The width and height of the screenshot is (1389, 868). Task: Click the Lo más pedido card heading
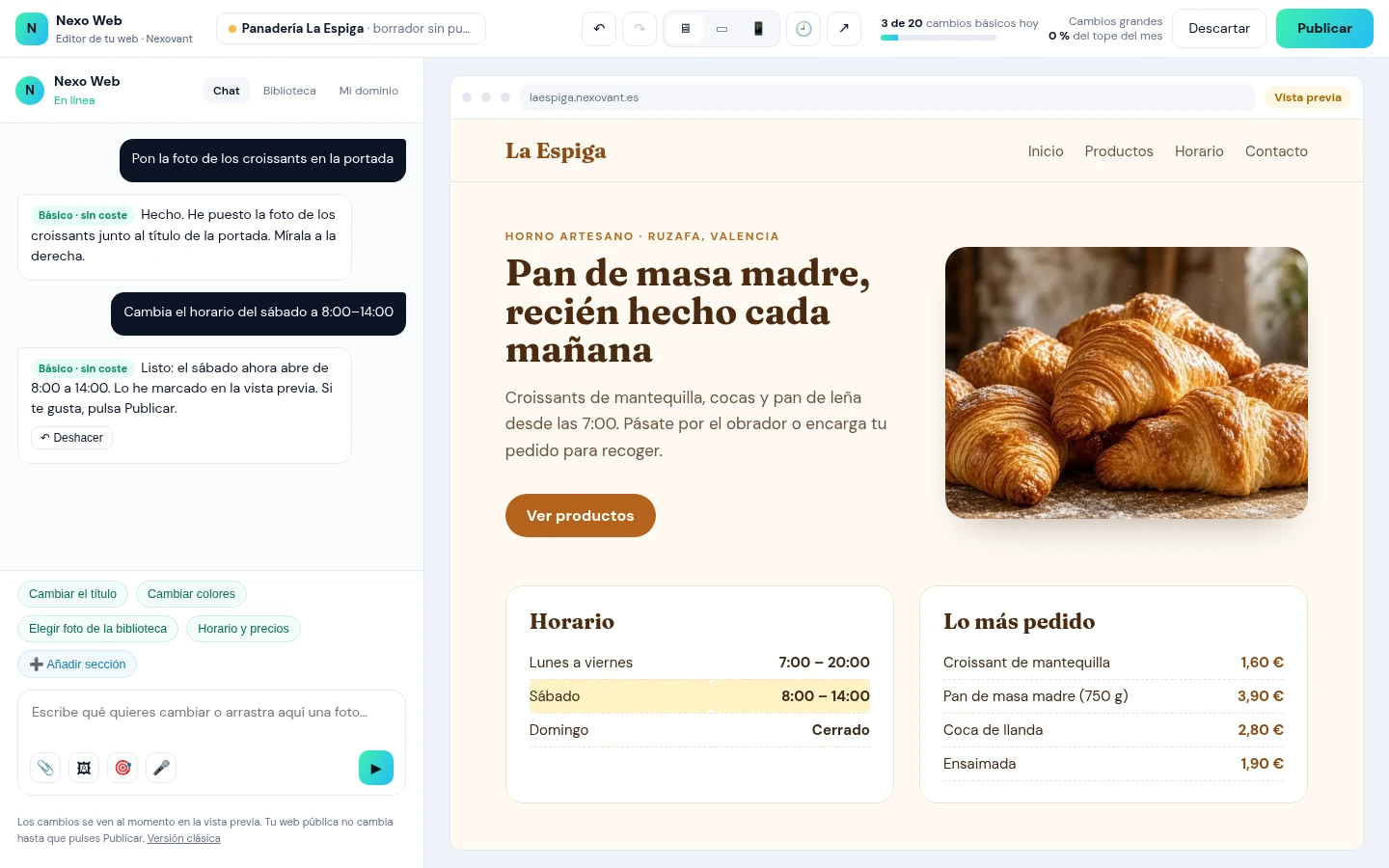1020,621
